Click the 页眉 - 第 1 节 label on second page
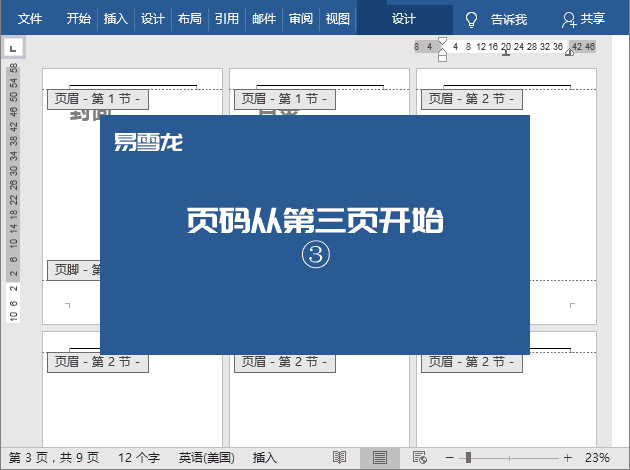 point(285,99)
